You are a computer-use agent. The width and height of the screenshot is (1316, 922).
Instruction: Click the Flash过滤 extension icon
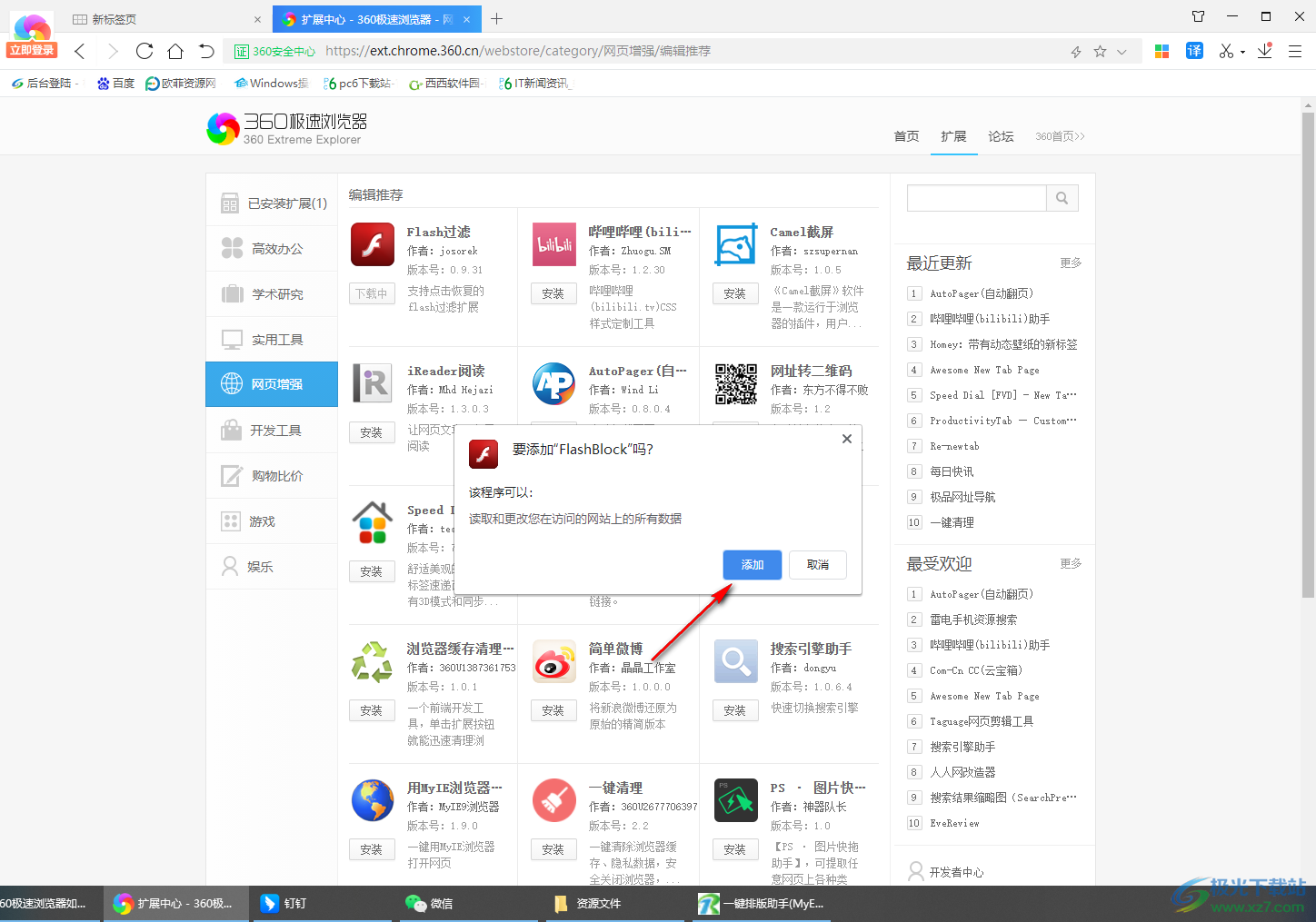click(373, 245)
